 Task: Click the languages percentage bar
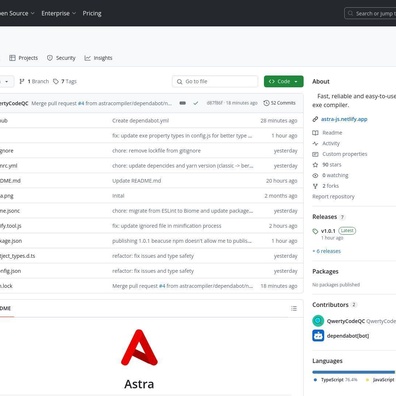[354, 372]
